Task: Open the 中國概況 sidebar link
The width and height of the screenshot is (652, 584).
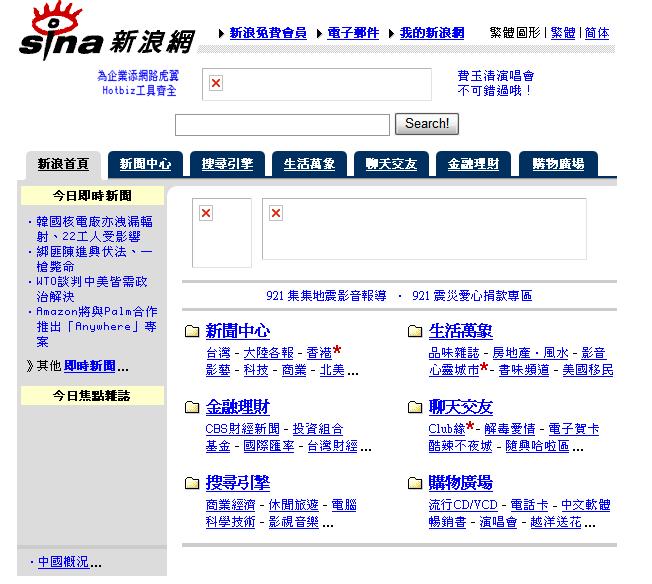Action: (x=63, y=562)
